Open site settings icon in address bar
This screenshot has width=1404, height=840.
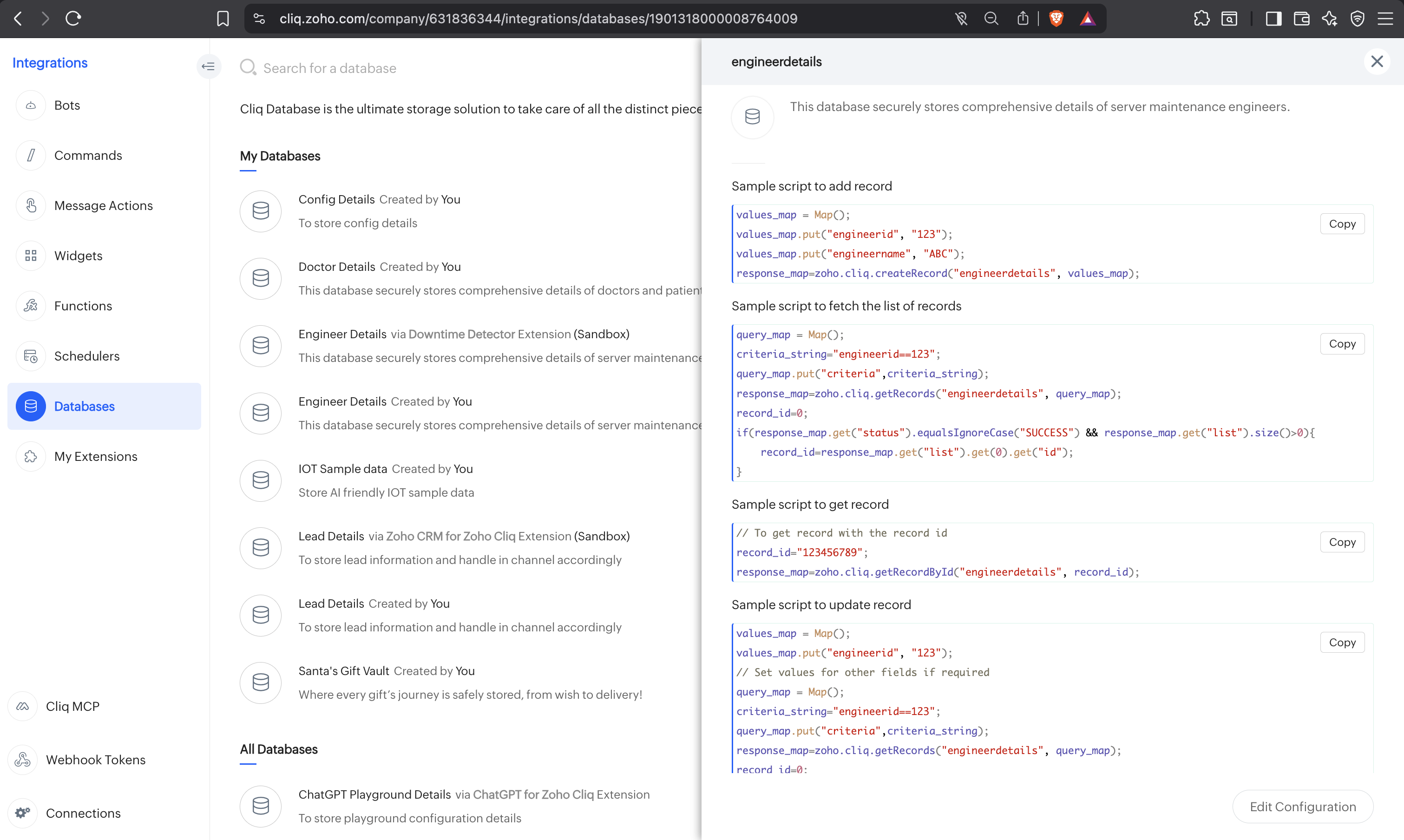point(259,19)
